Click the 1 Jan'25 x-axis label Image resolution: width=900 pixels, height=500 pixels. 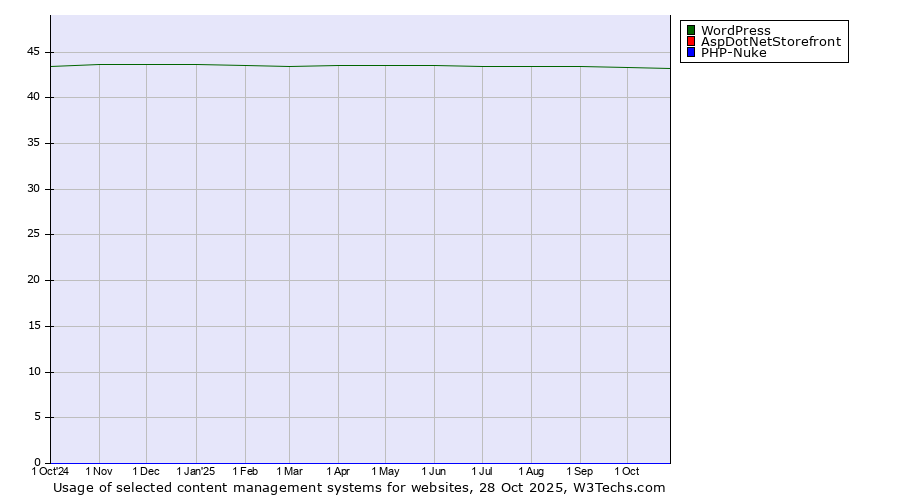(x=196, y=471)
